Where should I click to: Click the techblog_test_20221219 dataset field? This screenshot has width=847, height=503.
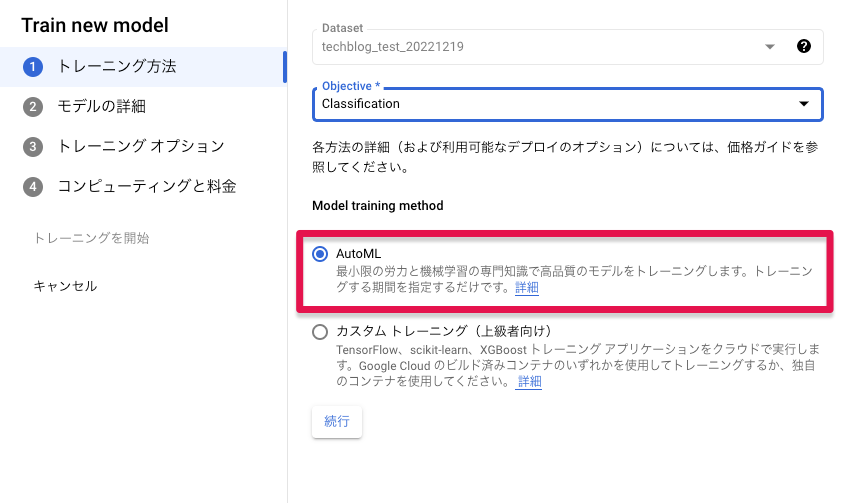pos(530,47)
